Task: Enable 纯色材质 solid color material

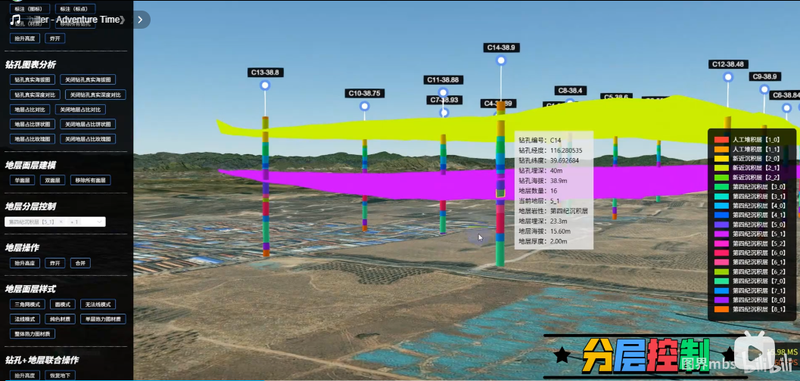Action: pyautogui.click(x=60, y=319)
